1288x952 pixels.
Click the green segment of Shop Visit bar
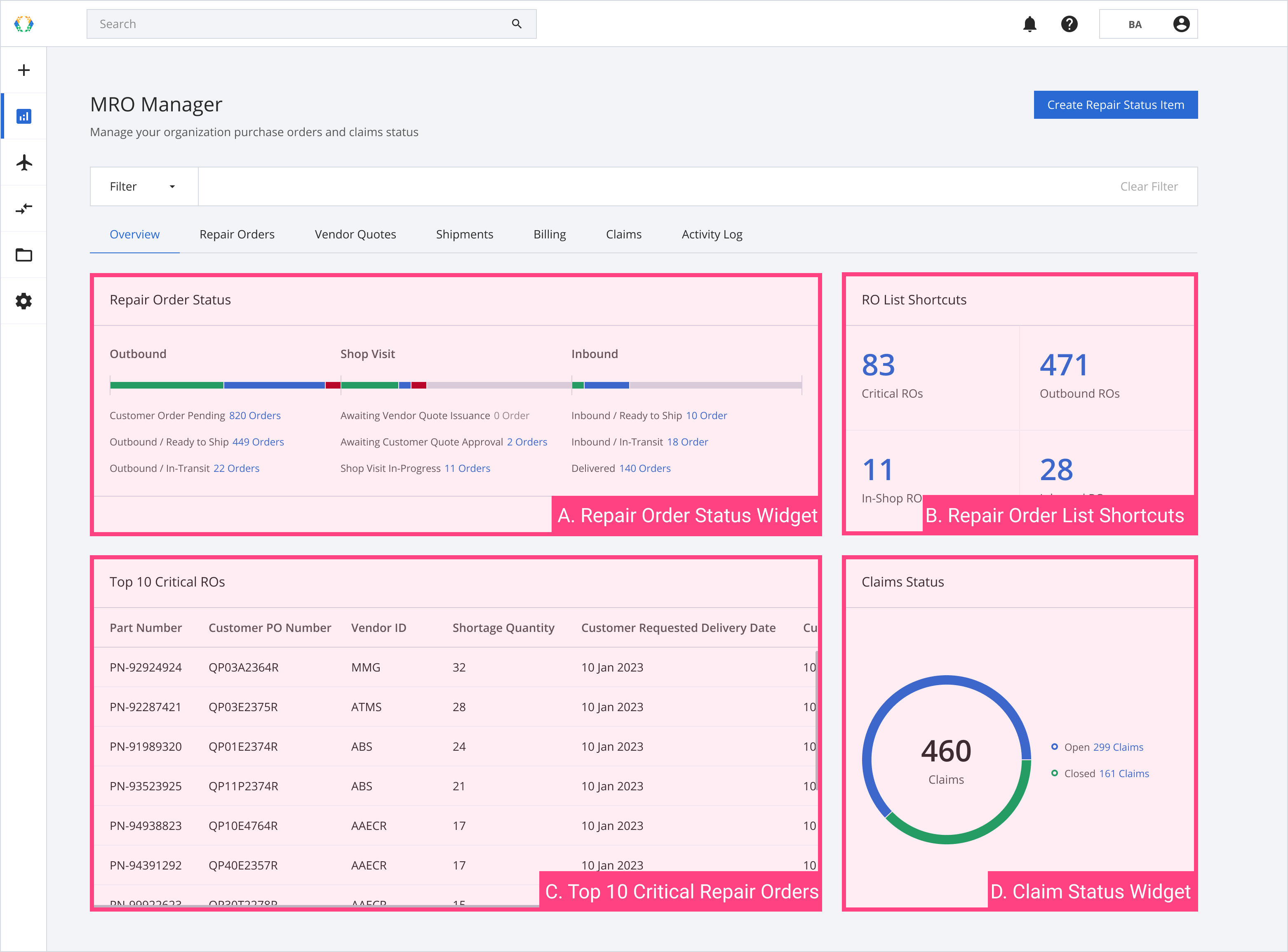369,385
